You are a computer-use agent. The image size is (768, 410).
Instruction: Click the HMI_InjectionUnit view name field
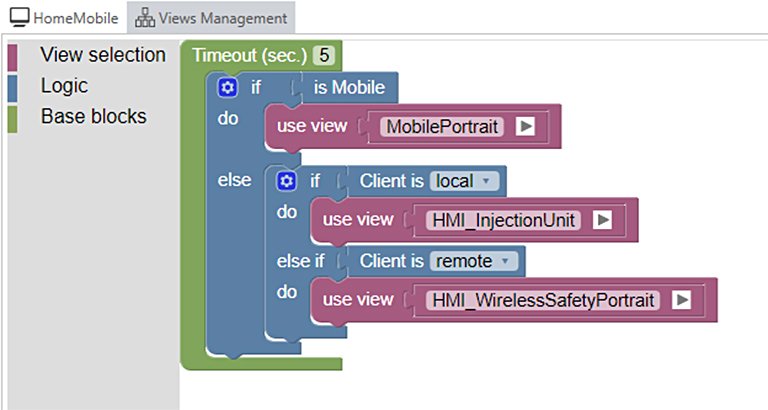tap(504, 220)
